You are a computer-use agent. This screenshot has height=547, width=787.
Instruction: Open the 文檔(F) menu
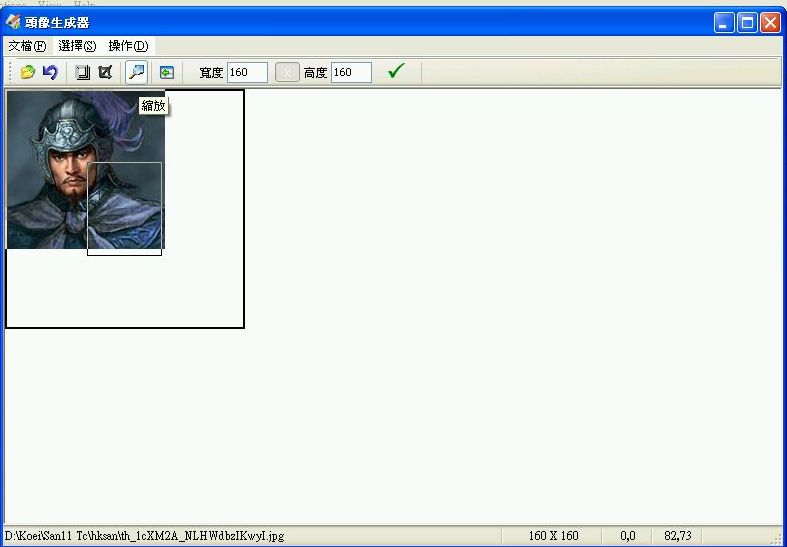(27, 46)
